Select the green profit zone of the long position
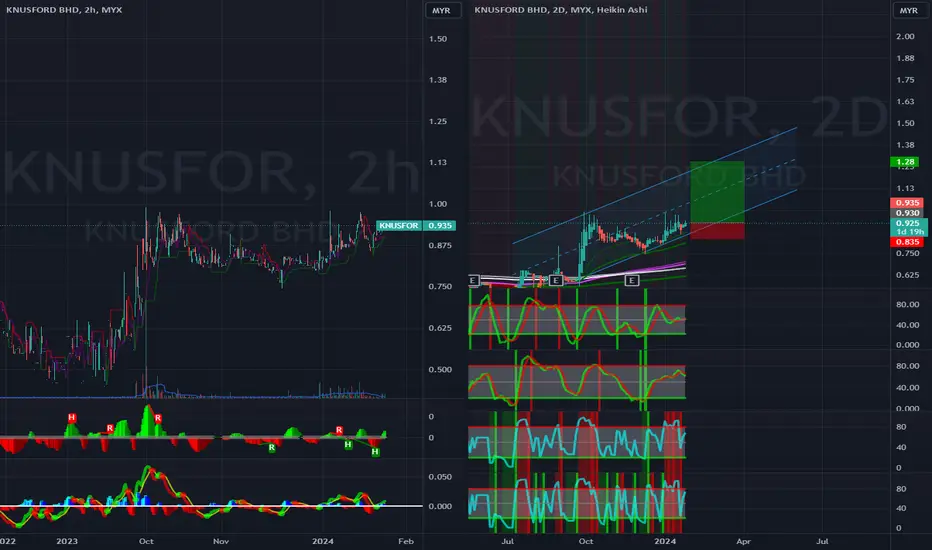The height and width of the screenshot is (550, 932). click(717, 191)
